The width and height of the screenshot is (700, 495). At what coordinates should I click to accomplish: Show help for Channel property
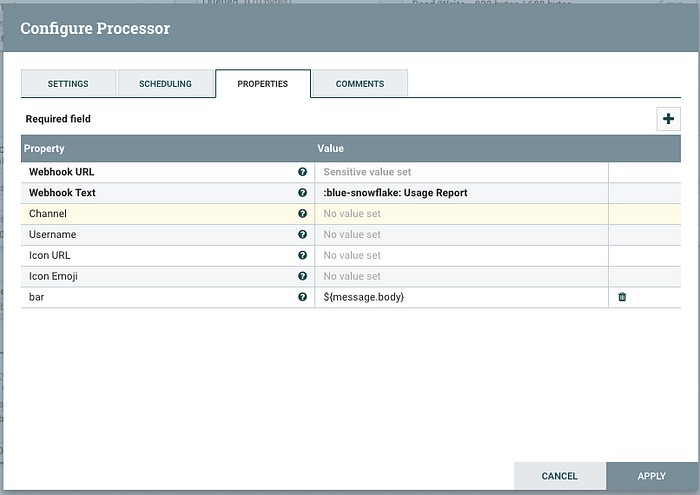pos(302,213)
